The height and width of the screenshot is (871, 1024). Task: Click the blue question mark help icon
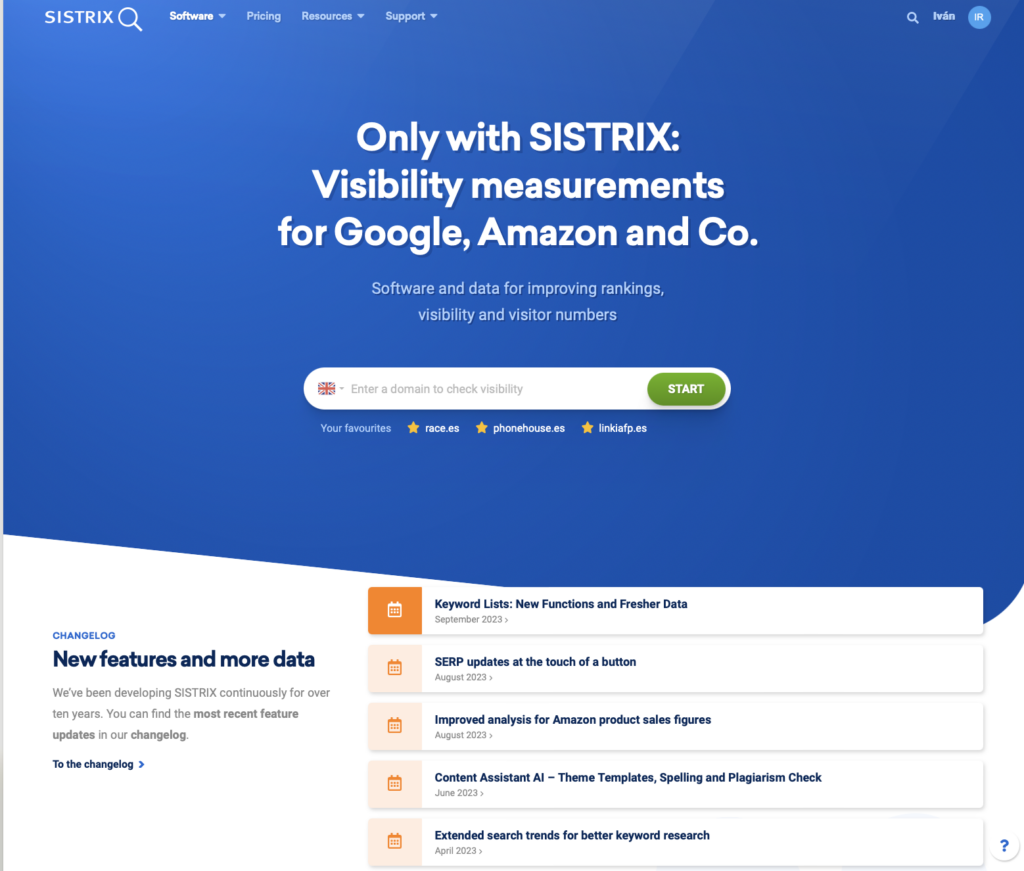[x=1004, y=846]
